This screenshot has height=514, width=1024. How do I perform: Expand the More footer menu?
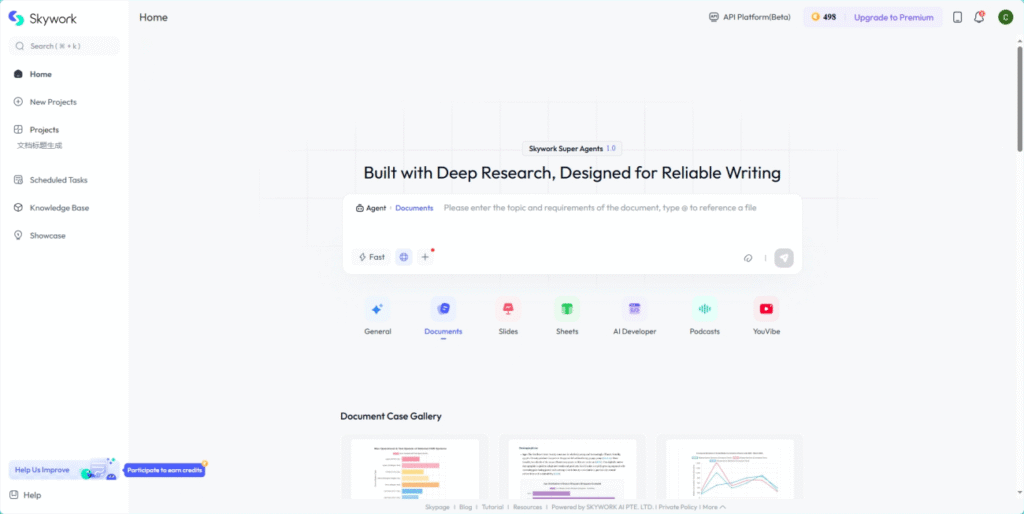[714, 507]
